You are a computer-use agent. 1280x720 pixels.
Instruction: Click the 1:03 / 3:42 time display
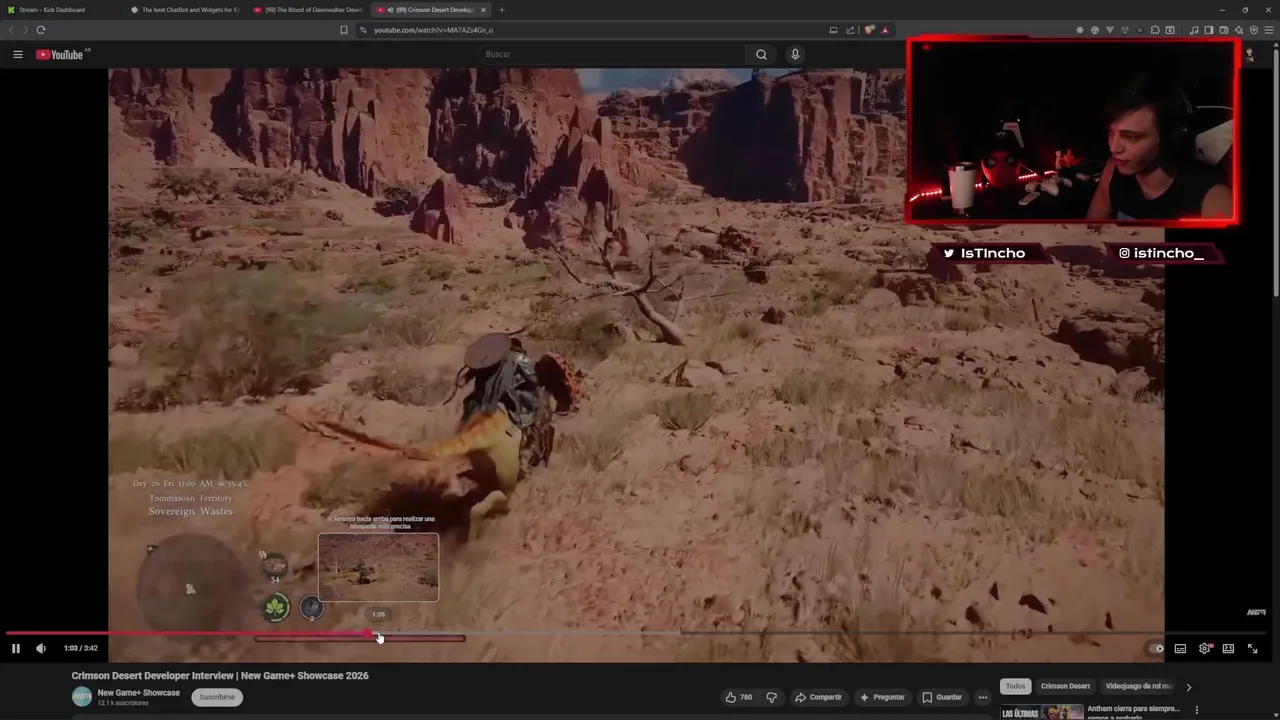pyautogui.click(x=80, y=648)
